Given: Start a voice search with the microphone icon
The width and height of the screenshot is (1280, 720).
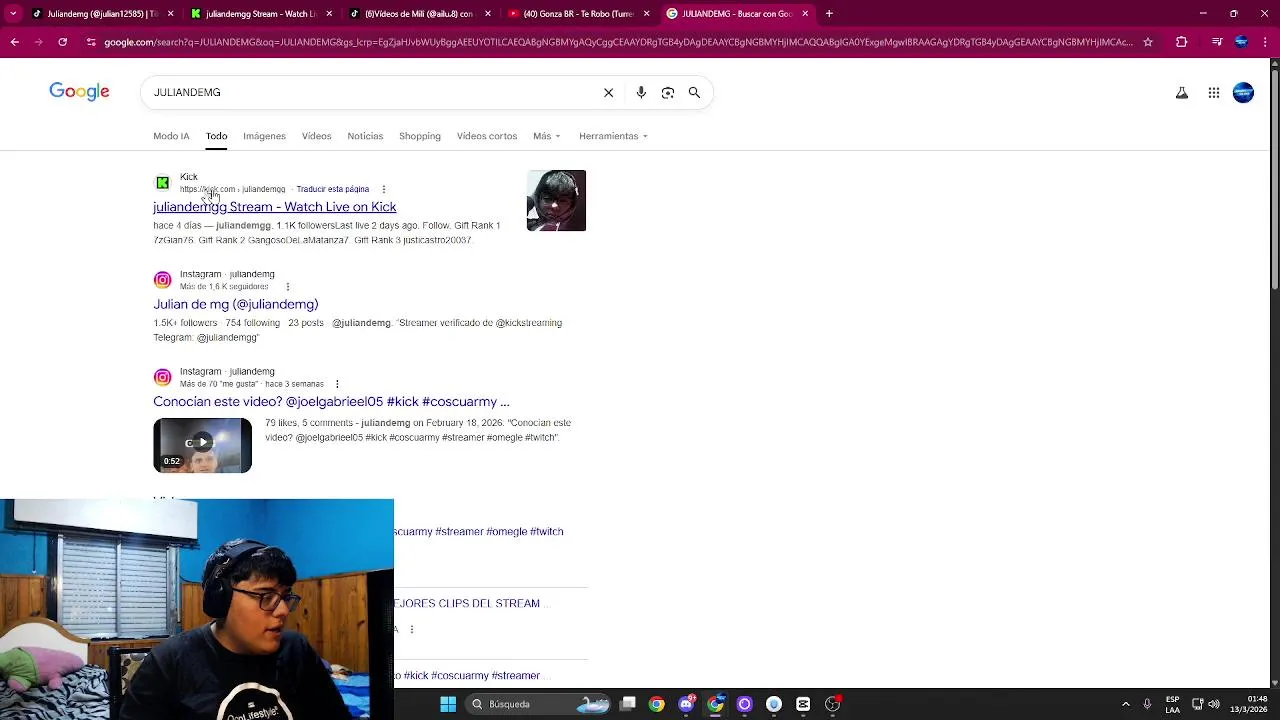Looking at the screenshot, I should point(641,92).
